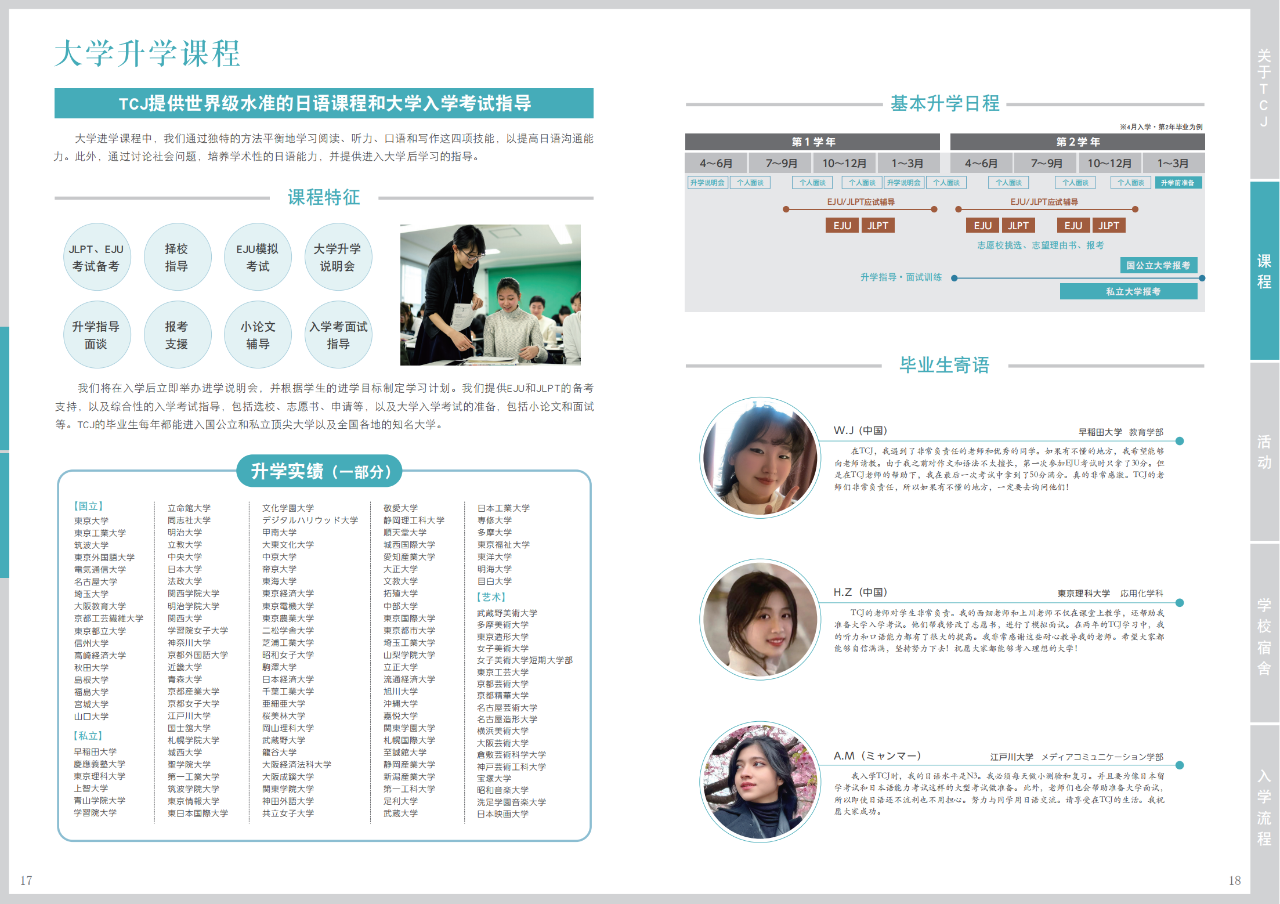
Task: Click the 第2学年 timeline header
Action: point(1076,141)
